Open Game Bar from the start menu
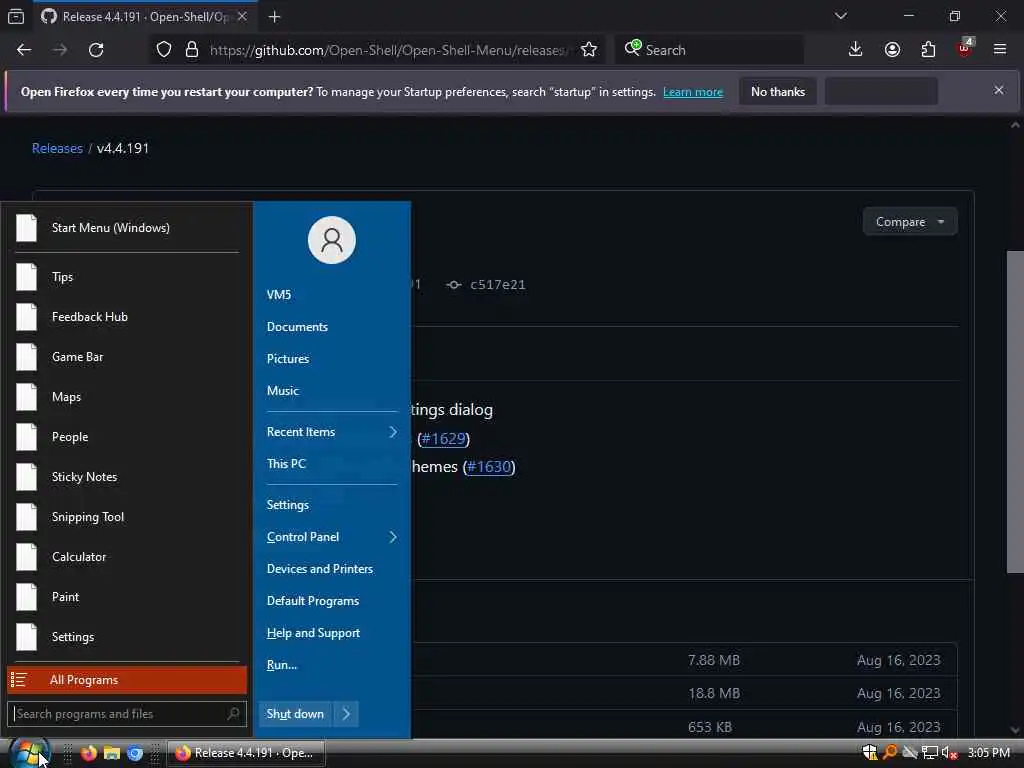Screen dimensions: 1024x768 127,357
